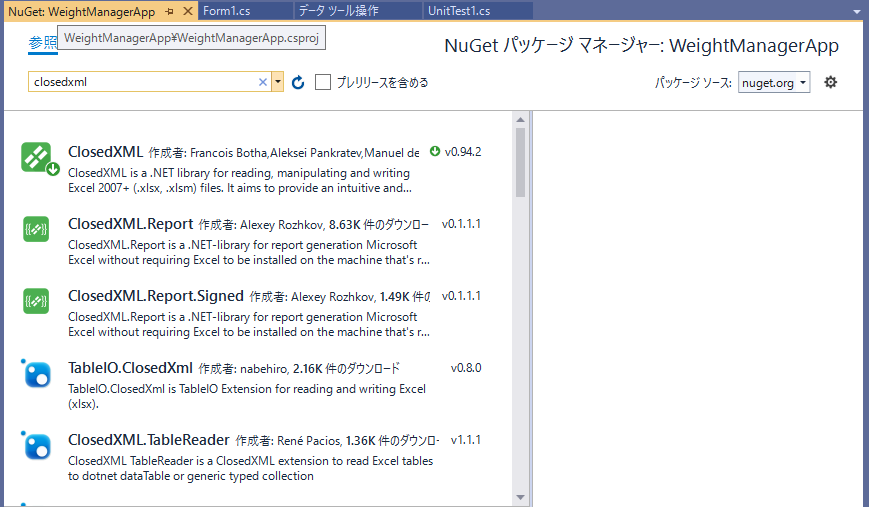Viewport: 869px width, 507px height.
Task: Click the package list scrollbar up arrow
Action: point(520,120)
